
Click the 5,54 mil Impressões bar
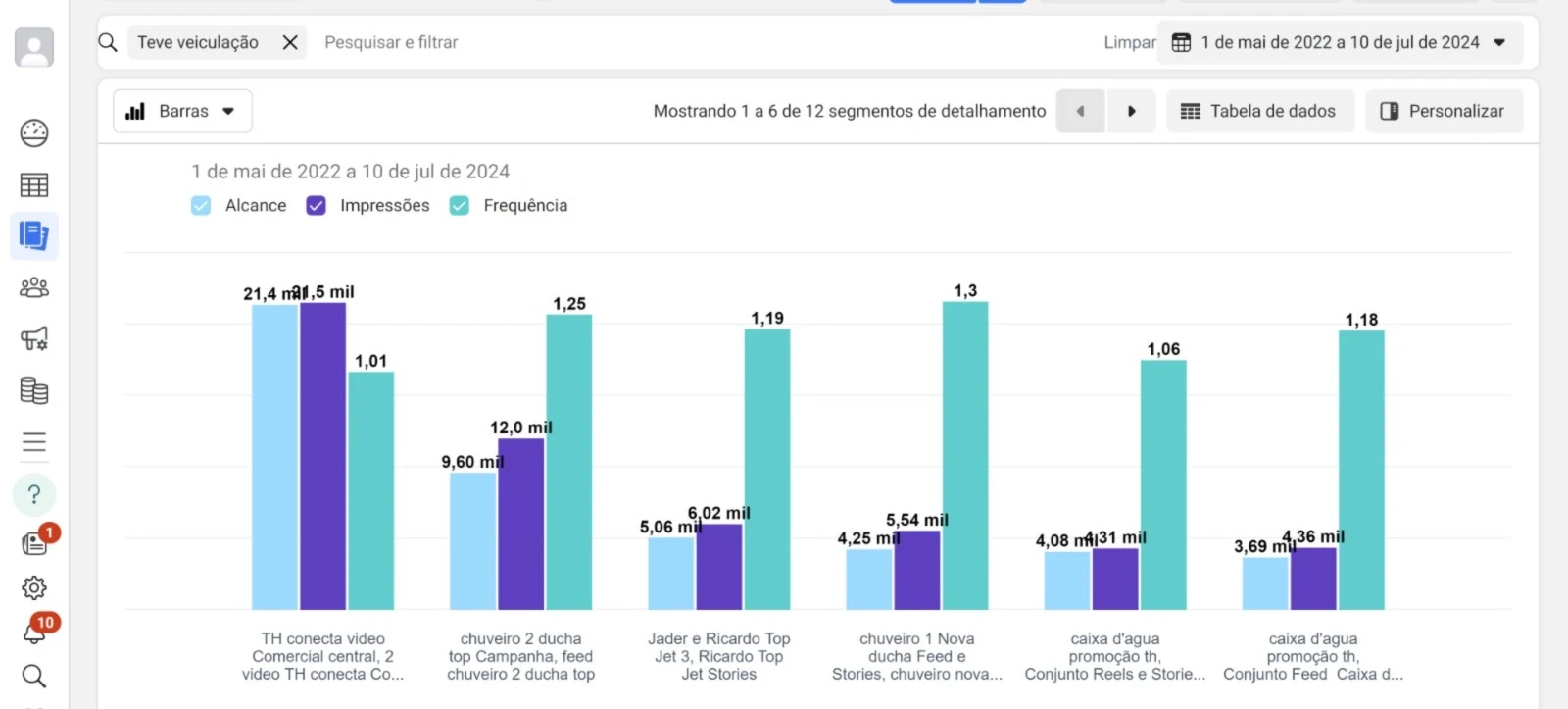(917, 570)
